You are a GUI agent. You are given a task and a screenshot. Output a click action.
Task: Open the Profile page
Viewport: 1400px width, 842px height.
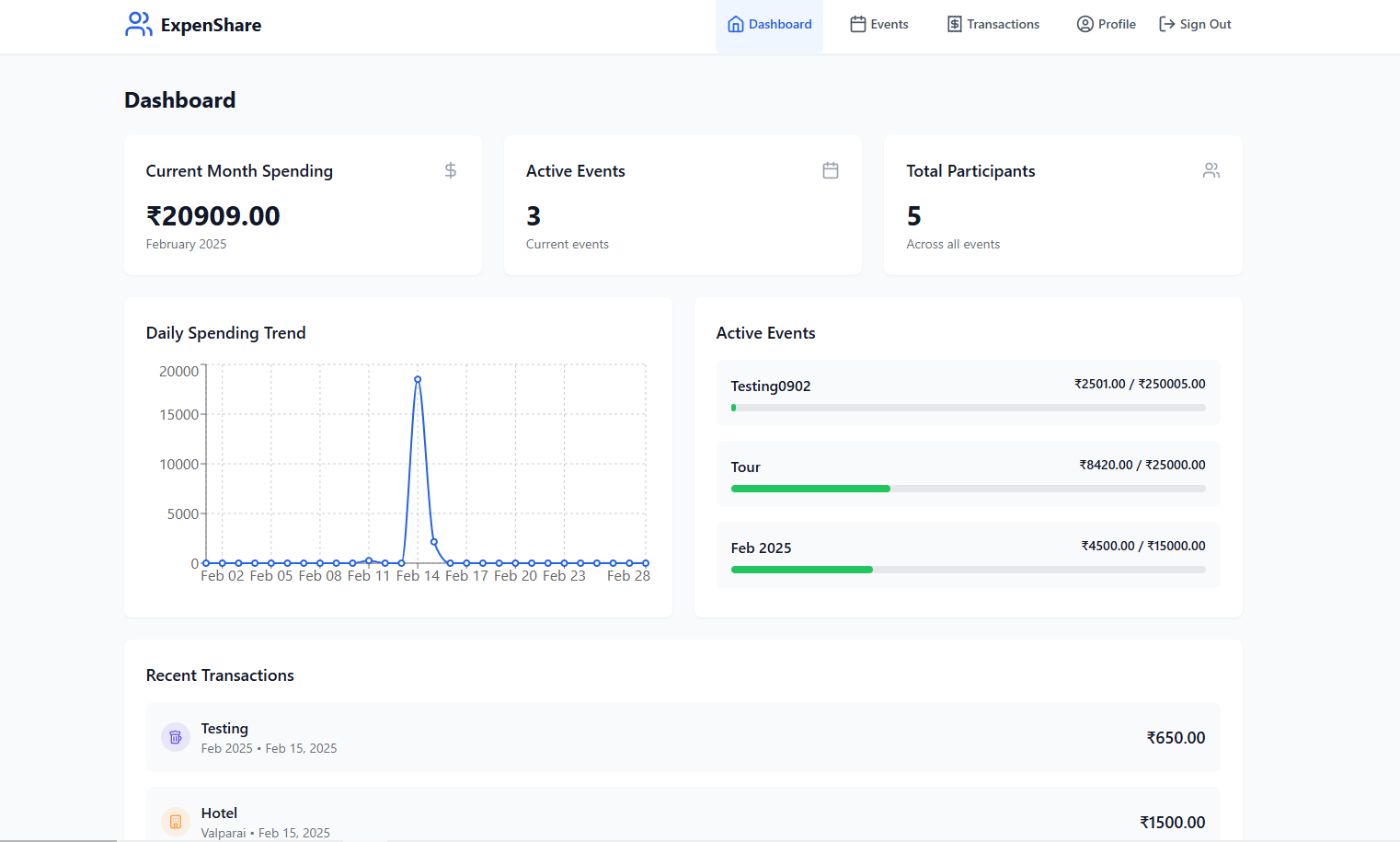(x=1107, y=25)
